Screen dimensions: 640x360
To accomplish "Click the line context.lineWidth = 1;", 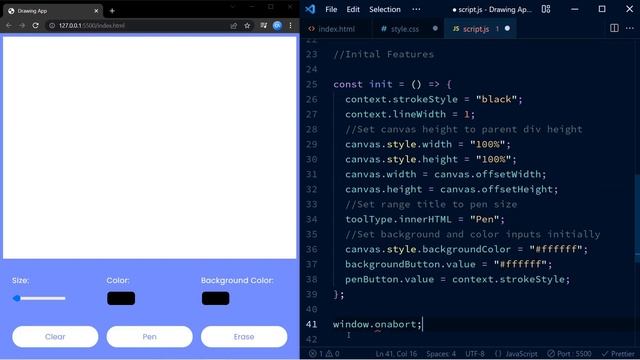I will coord(410,114).
